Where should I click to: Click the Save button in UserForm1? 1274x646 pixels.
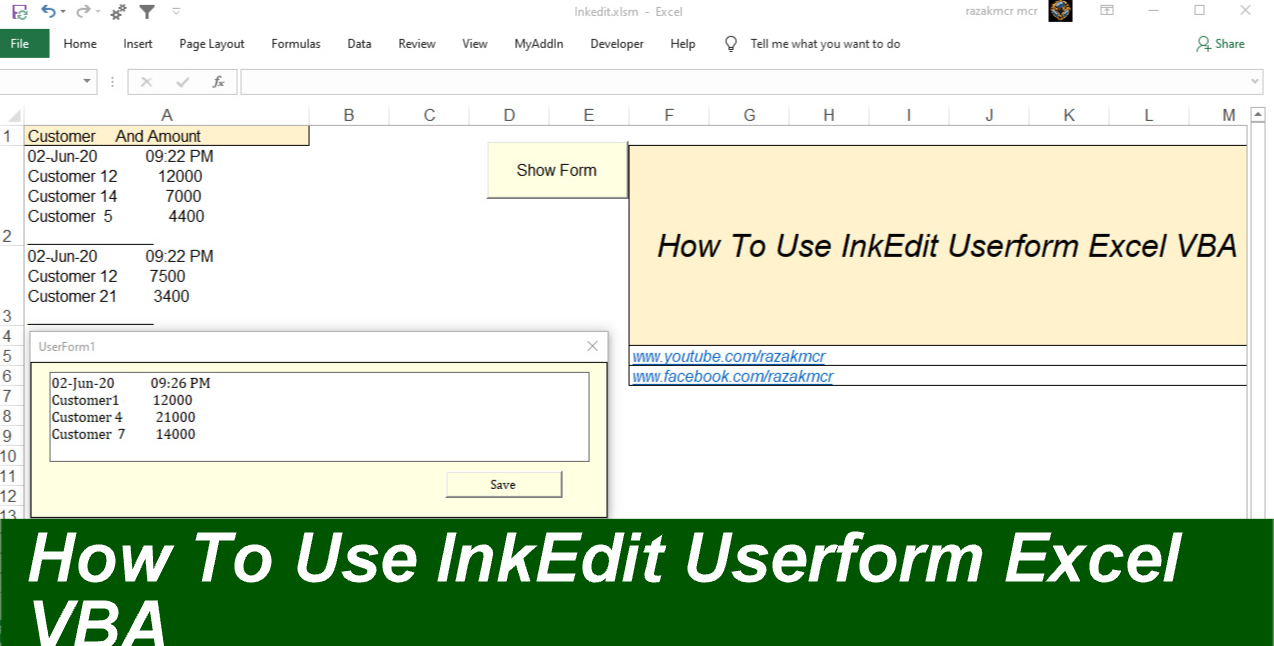[504, 485]
